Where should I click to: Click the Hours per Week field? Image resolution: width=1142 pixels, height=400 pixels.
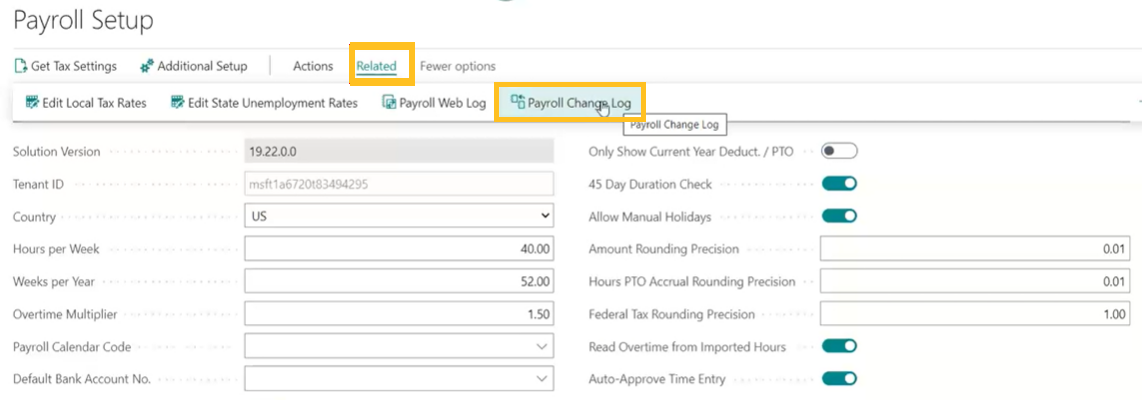398,249
